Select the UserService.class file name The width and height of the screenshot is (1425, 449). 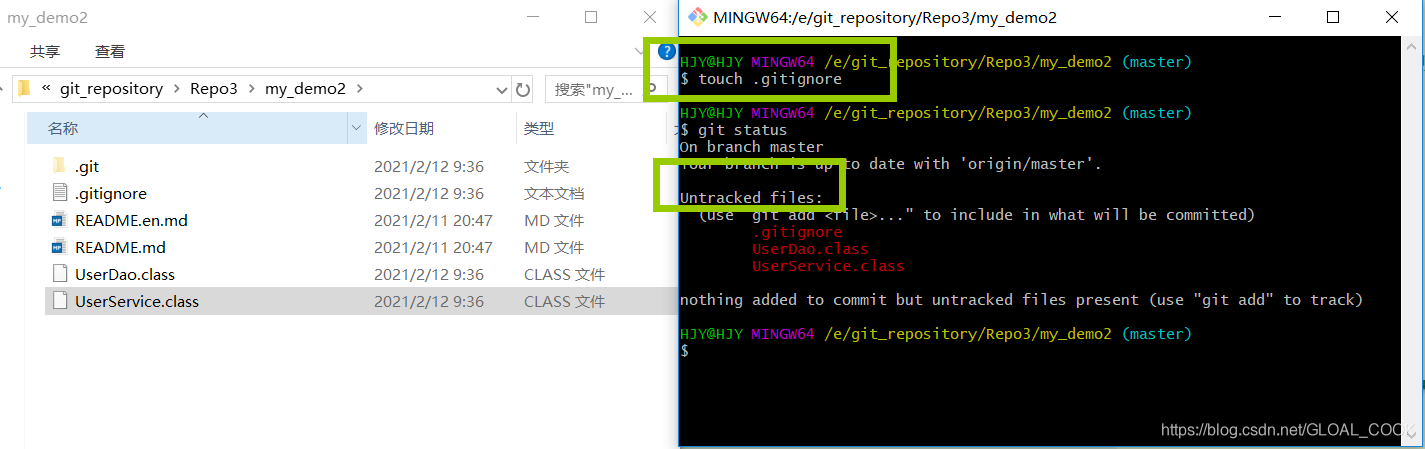pyautogui.click(x=137, y=301)
